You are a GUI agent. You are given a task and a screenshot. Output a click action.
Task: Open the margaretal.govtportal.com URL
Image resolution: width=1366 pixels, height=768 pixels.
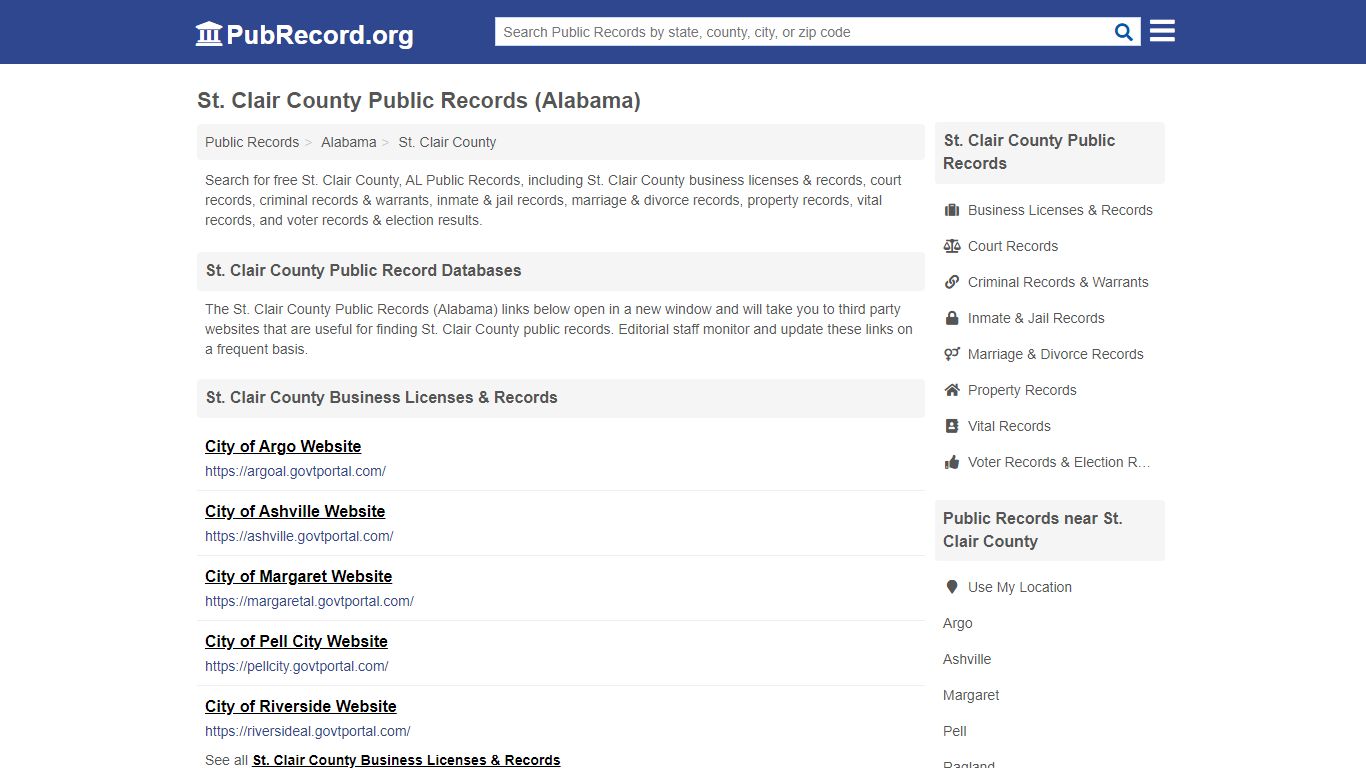coord(309,601)
